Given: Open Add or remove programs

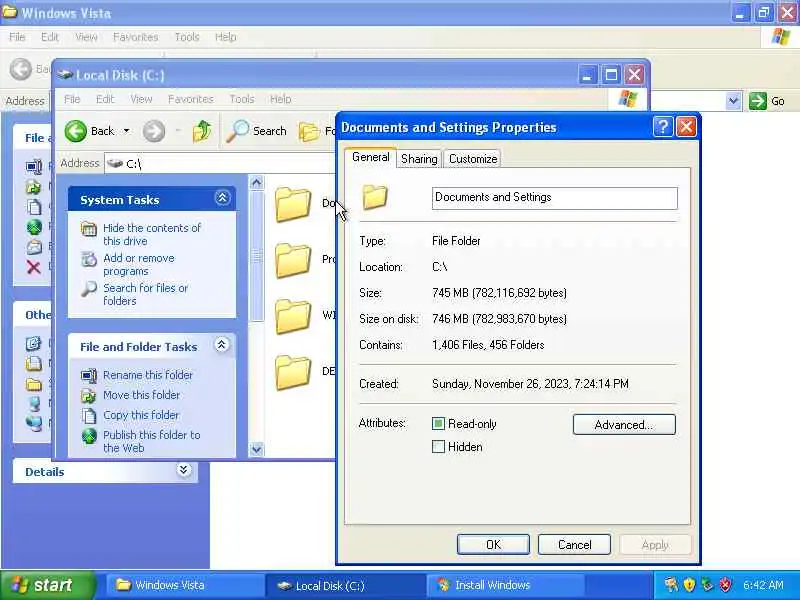Looking at the screenshot, I should coord(139,264).
